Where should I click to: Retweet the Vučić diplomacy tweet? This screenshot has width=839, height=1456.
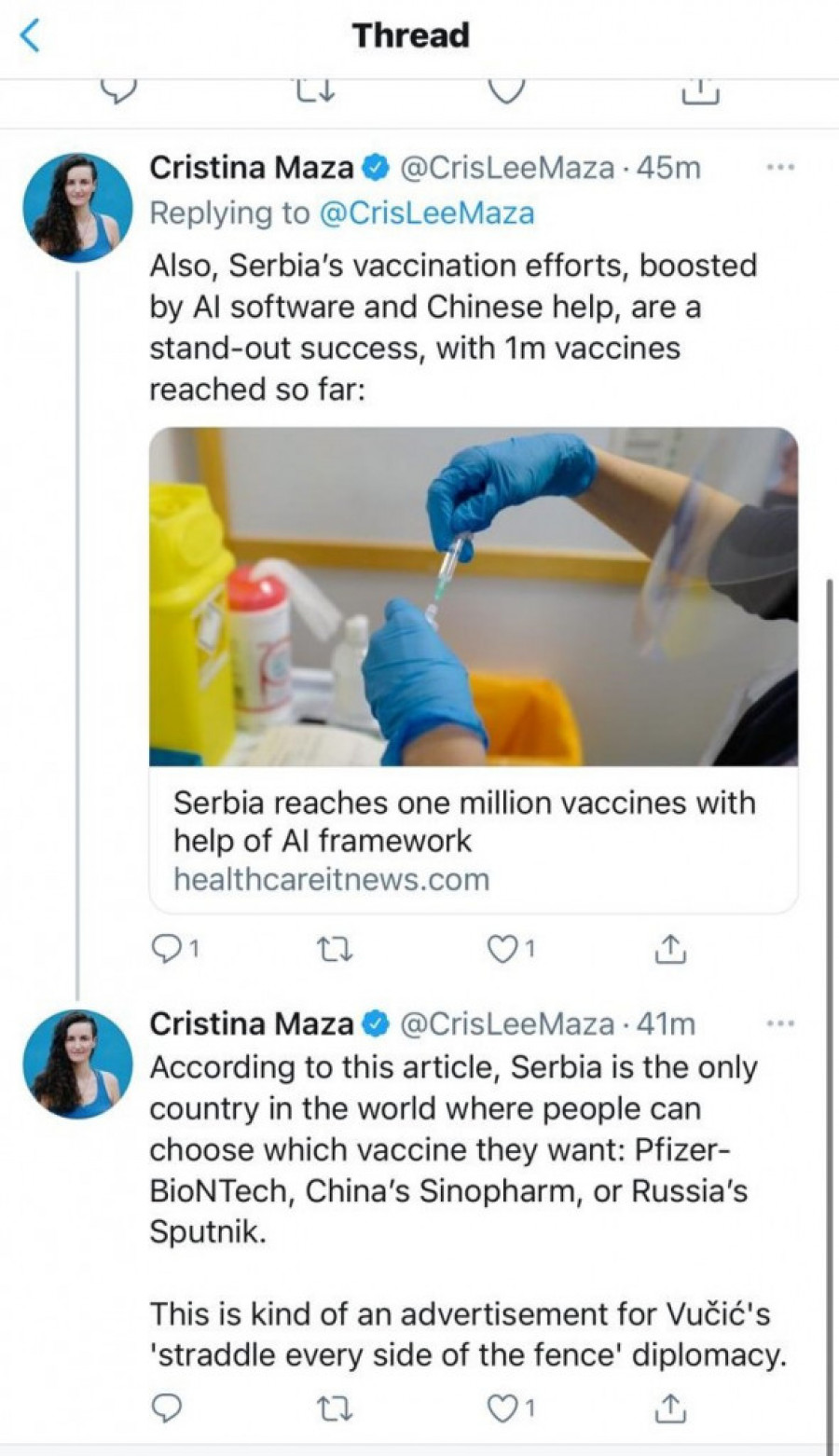click(335, 1408)
